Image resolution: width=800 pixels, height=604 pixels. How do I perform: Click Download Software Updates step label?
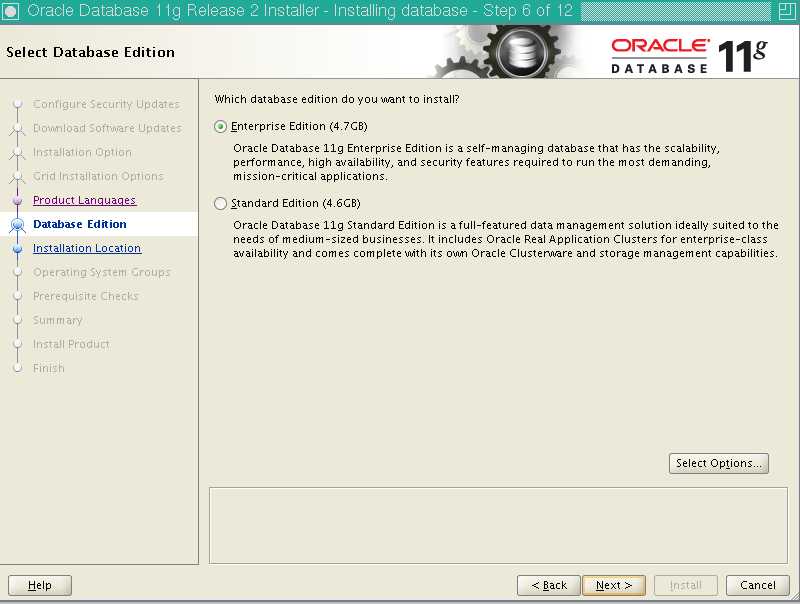pyautogui.click(x=107, y=128)
